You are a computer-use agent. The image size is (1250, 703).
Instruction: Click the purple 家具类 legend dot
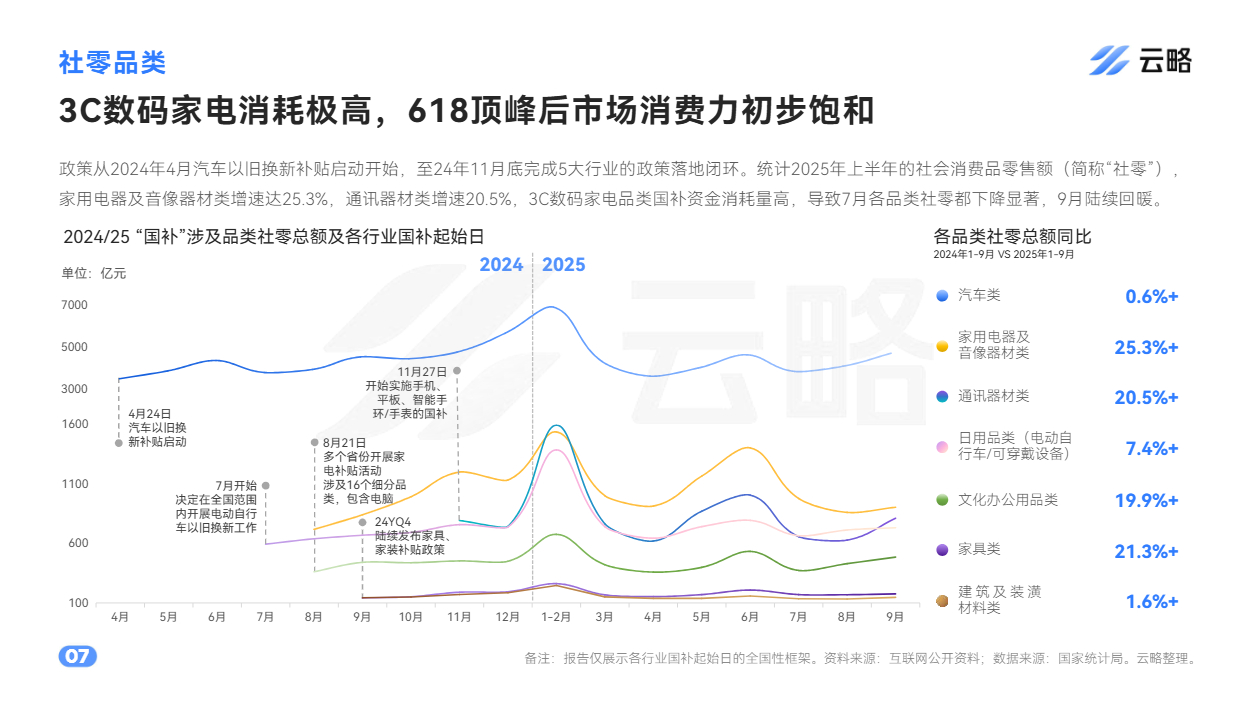point(942,550)
